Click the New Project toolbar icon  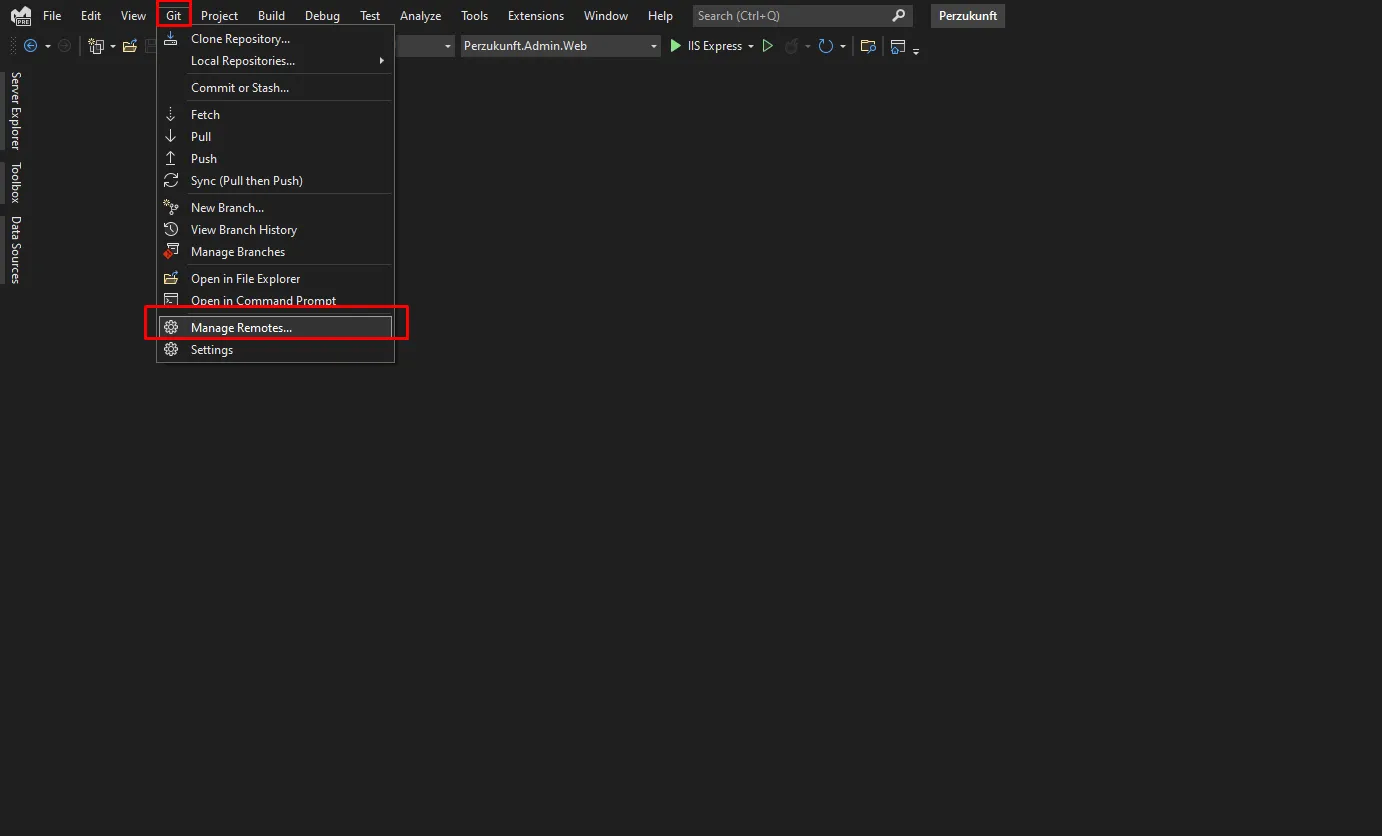[x=96, y=46]
